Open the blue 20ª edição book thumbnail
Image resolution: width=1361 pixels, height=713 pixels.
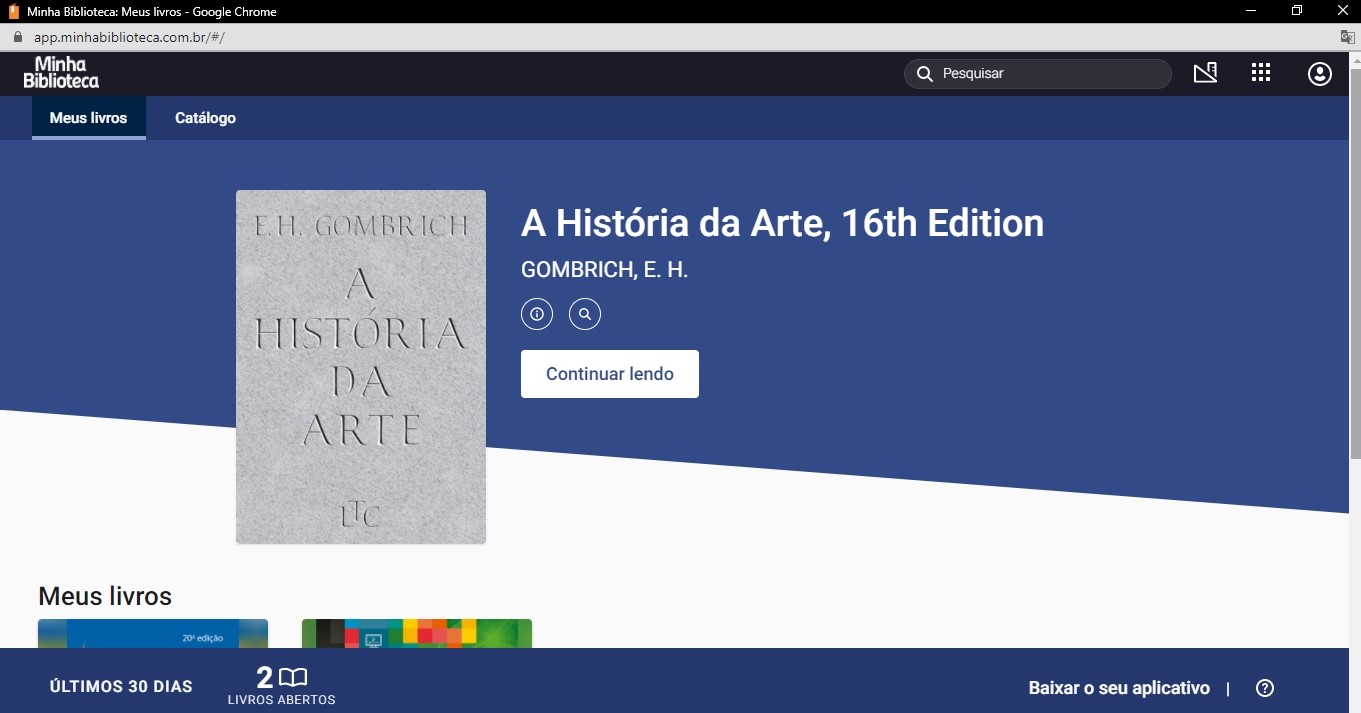point(153,634)
